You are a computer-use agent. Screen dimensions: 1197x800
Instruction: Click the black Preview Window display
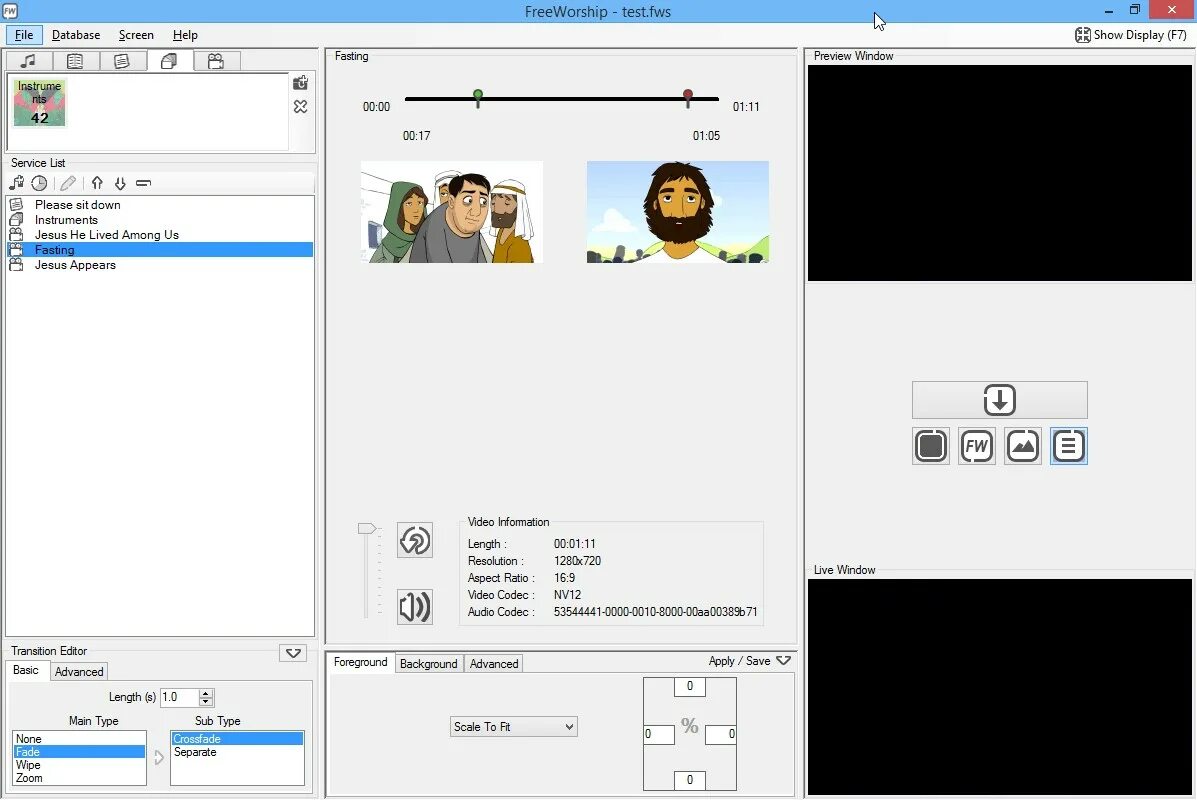point(1000,173)
